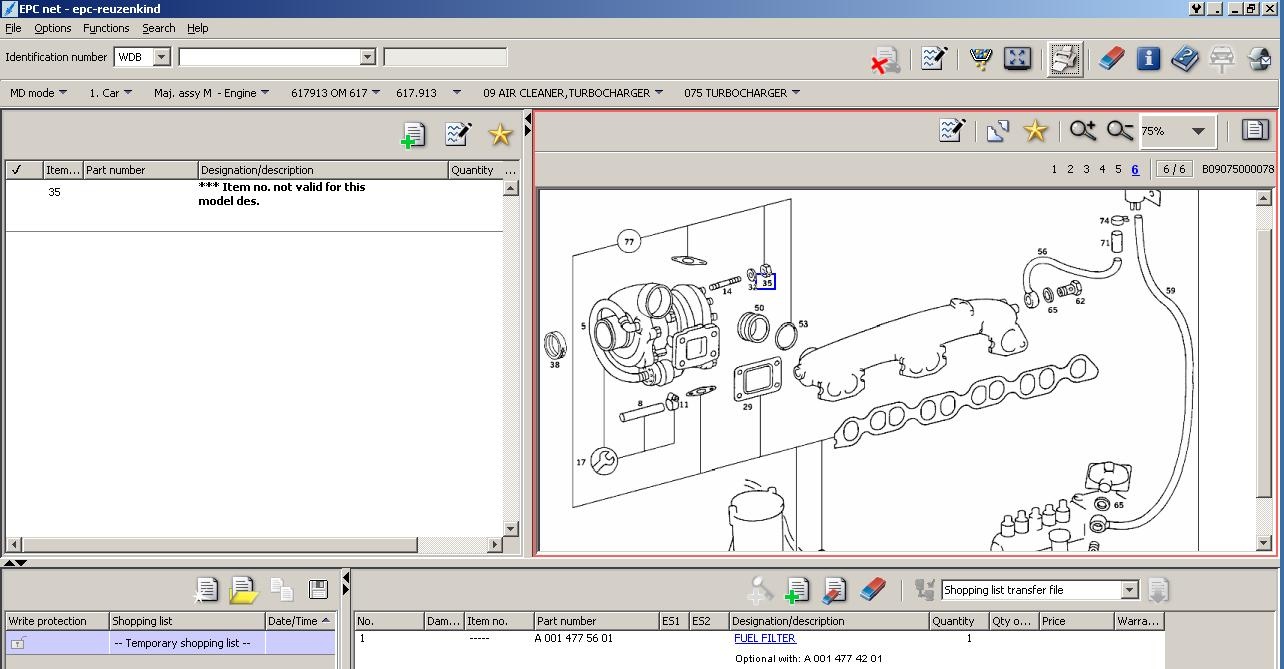This screenshot has height=669, width=1284.
Task: Click the printer icon in the top toolbar
Action: [1065, 59]
